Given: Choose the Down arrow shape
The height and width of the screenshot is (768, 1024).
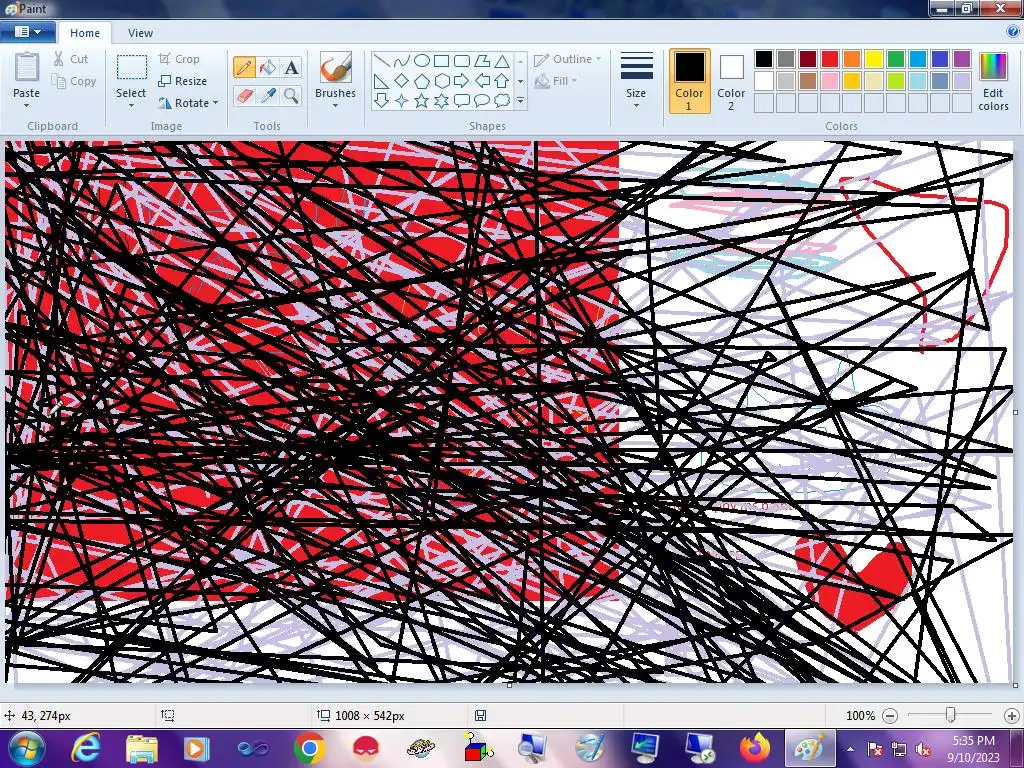Looking at the screenshot, I should coord(382,101).
